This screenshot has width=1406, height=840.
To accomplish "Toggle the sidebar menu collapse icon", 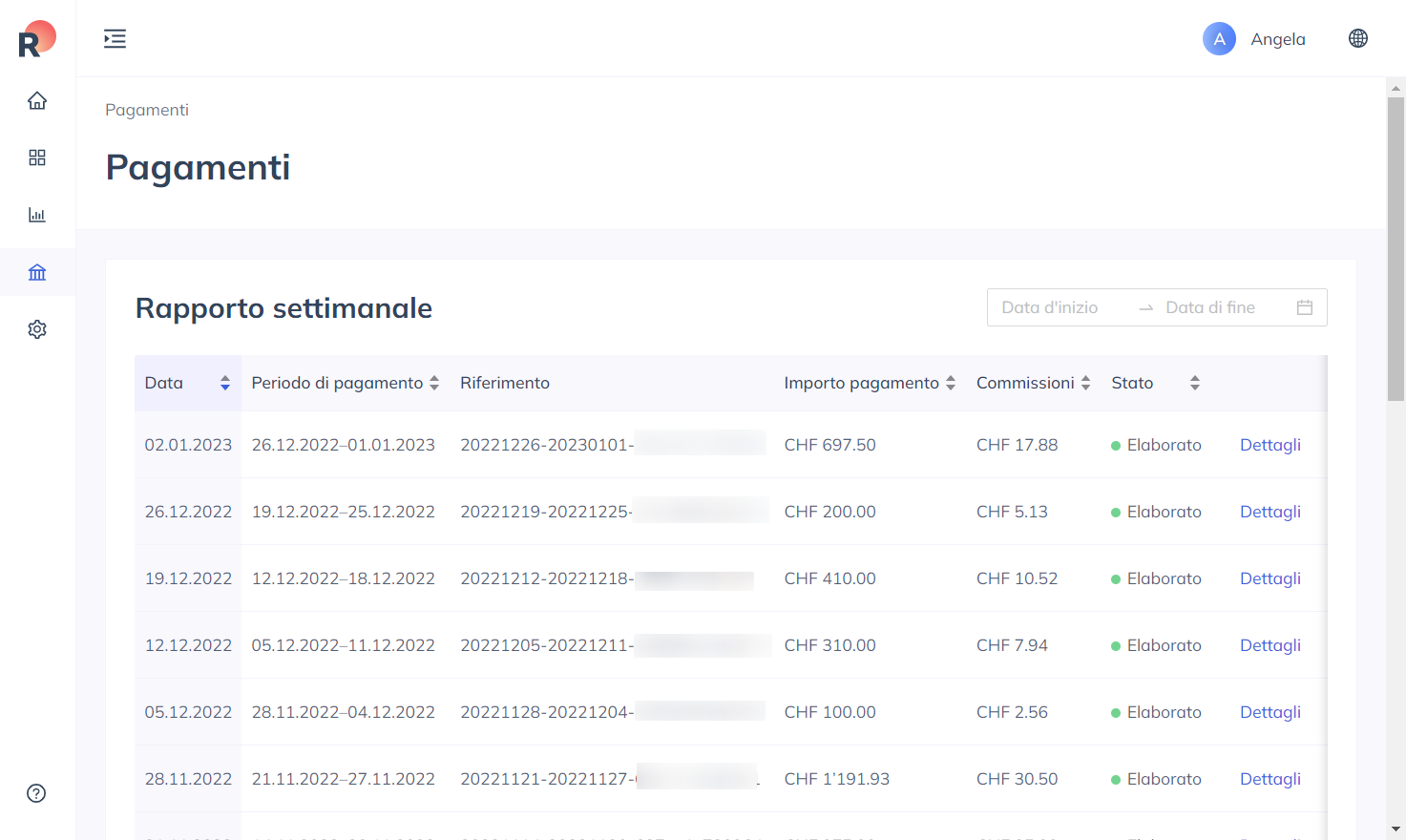I will [x=115, y=39].
